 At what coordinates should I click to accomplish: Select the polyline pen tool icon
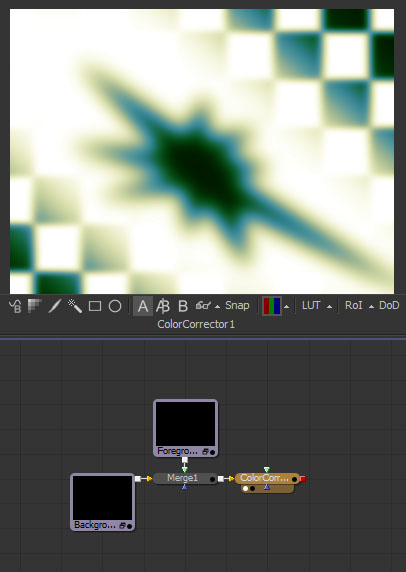pyautogui.click(x=55, y=306)
